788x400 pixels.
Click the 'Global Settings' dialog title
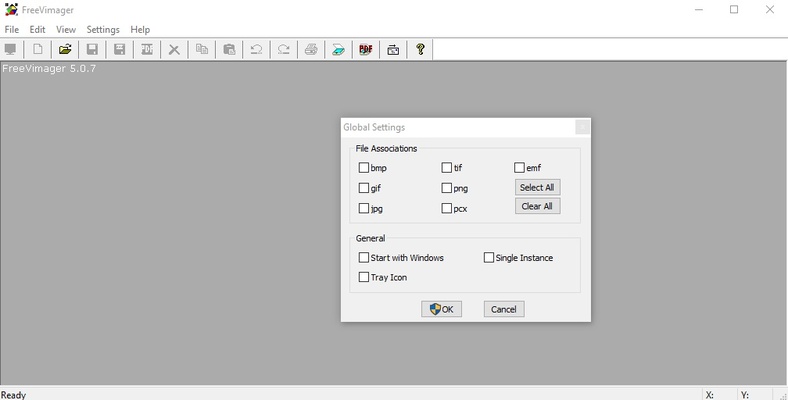click(374, 127)
